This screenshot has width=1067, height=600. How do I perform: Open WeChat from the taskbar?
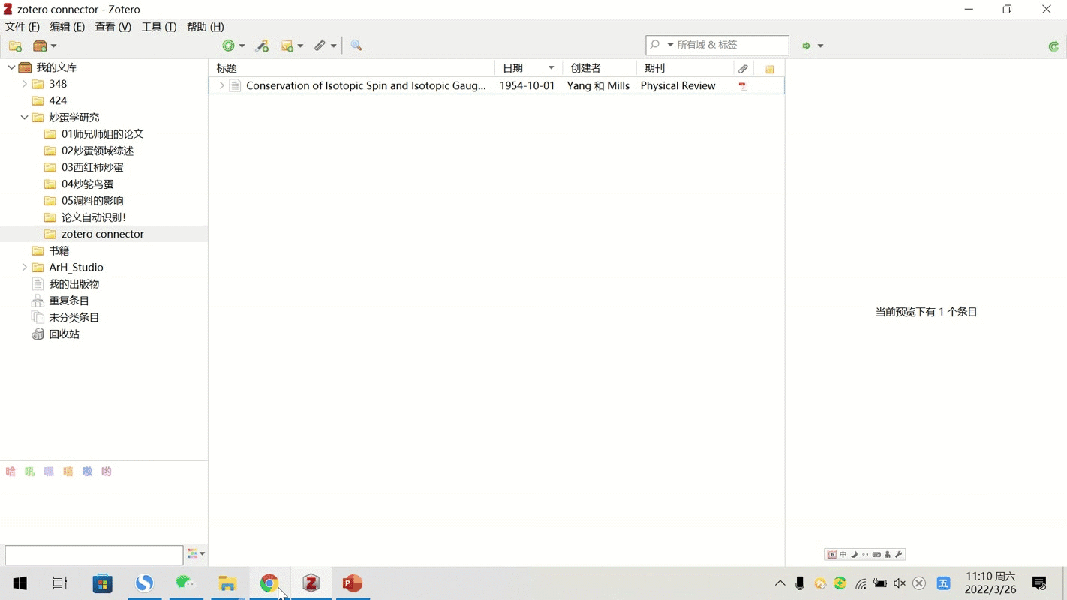pyautogui.click(x=185, y=583)
